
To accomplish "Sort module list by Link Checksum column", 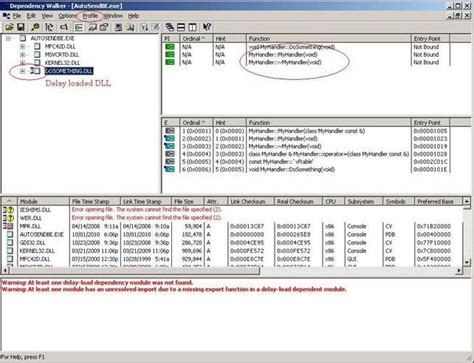I will [x=251, y=201].
